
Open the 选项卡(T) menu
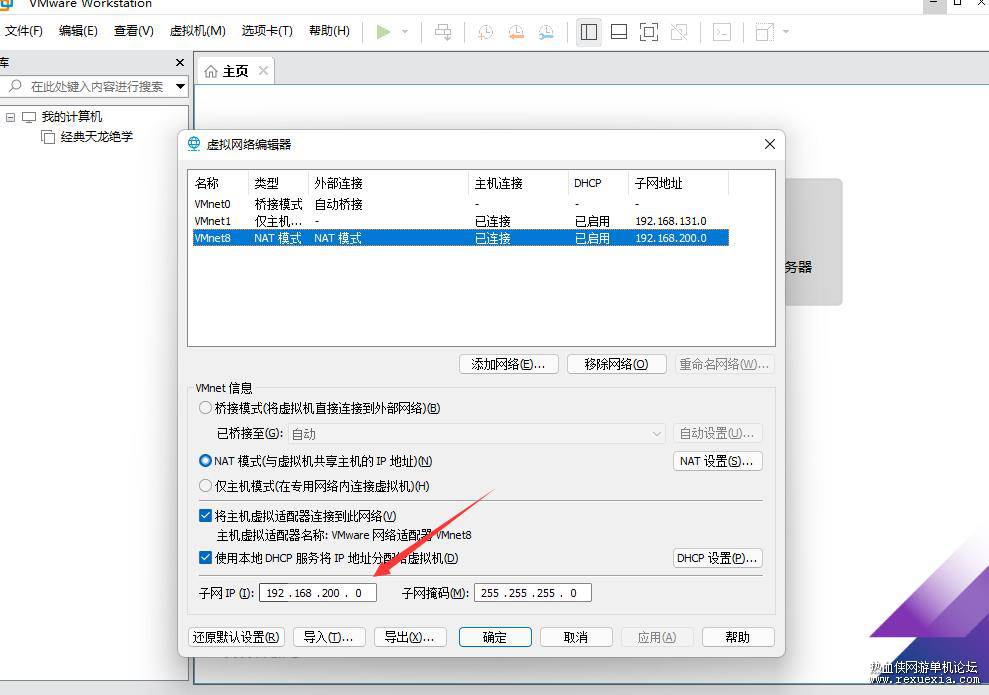(x=267, y=31)
